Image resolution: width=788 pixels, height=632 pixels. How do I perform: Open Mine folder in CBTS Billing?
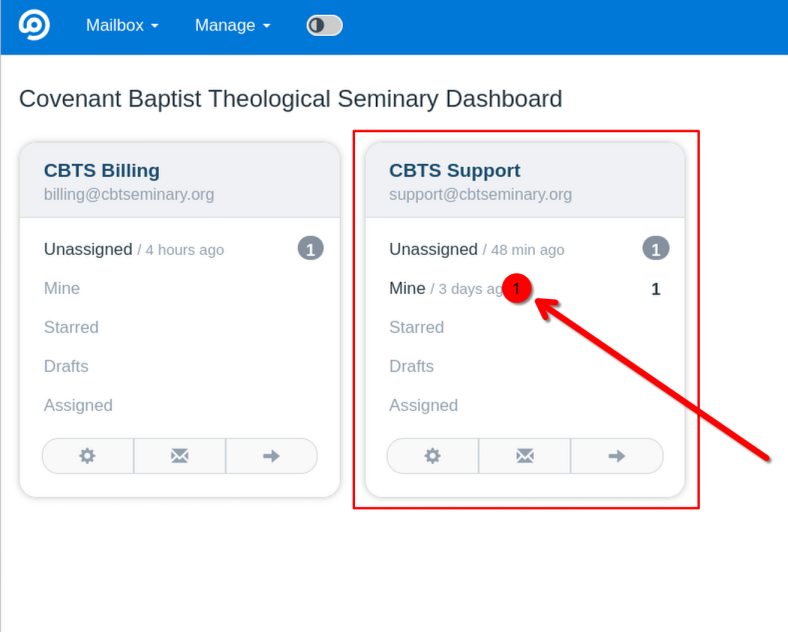point(62,288)
